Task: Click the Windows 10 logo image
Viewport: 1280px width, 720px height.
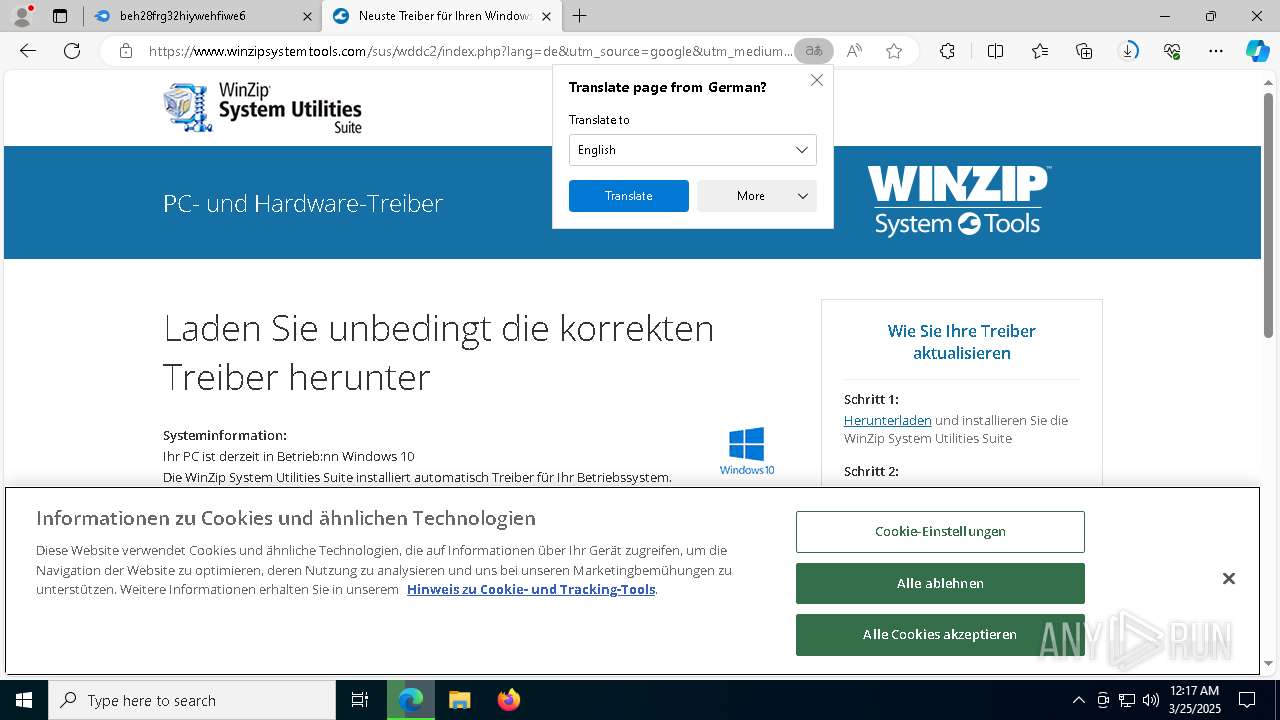Action: (747, 451)
